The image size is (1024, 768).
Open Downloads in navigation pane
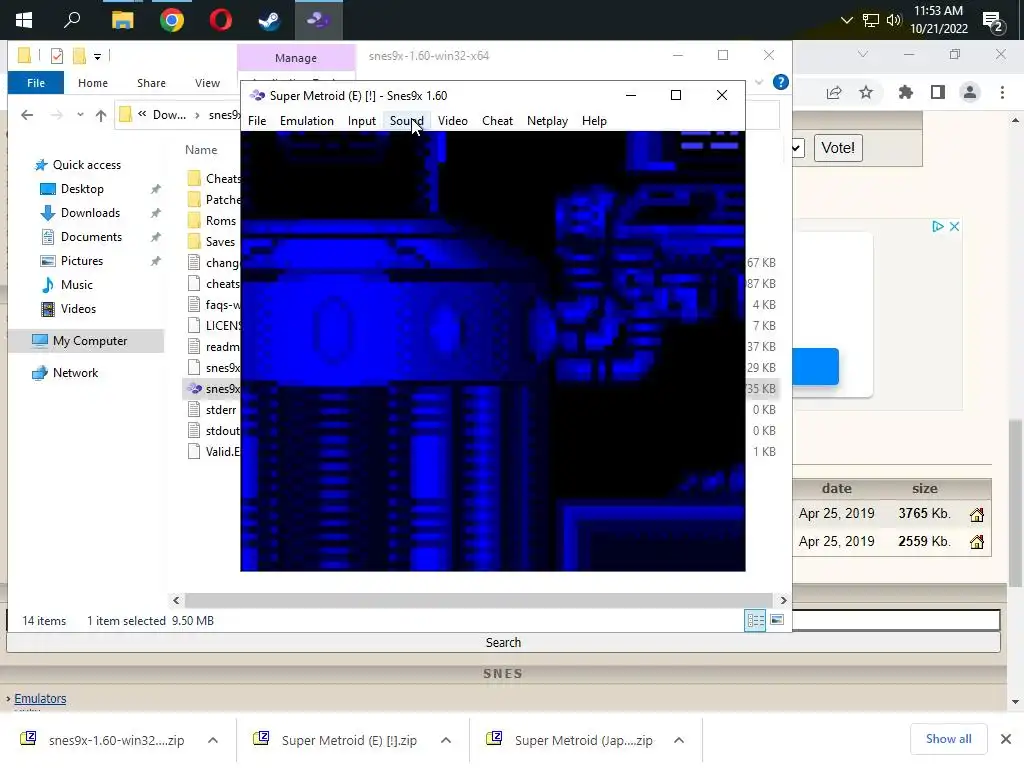[x=90, y=213]
